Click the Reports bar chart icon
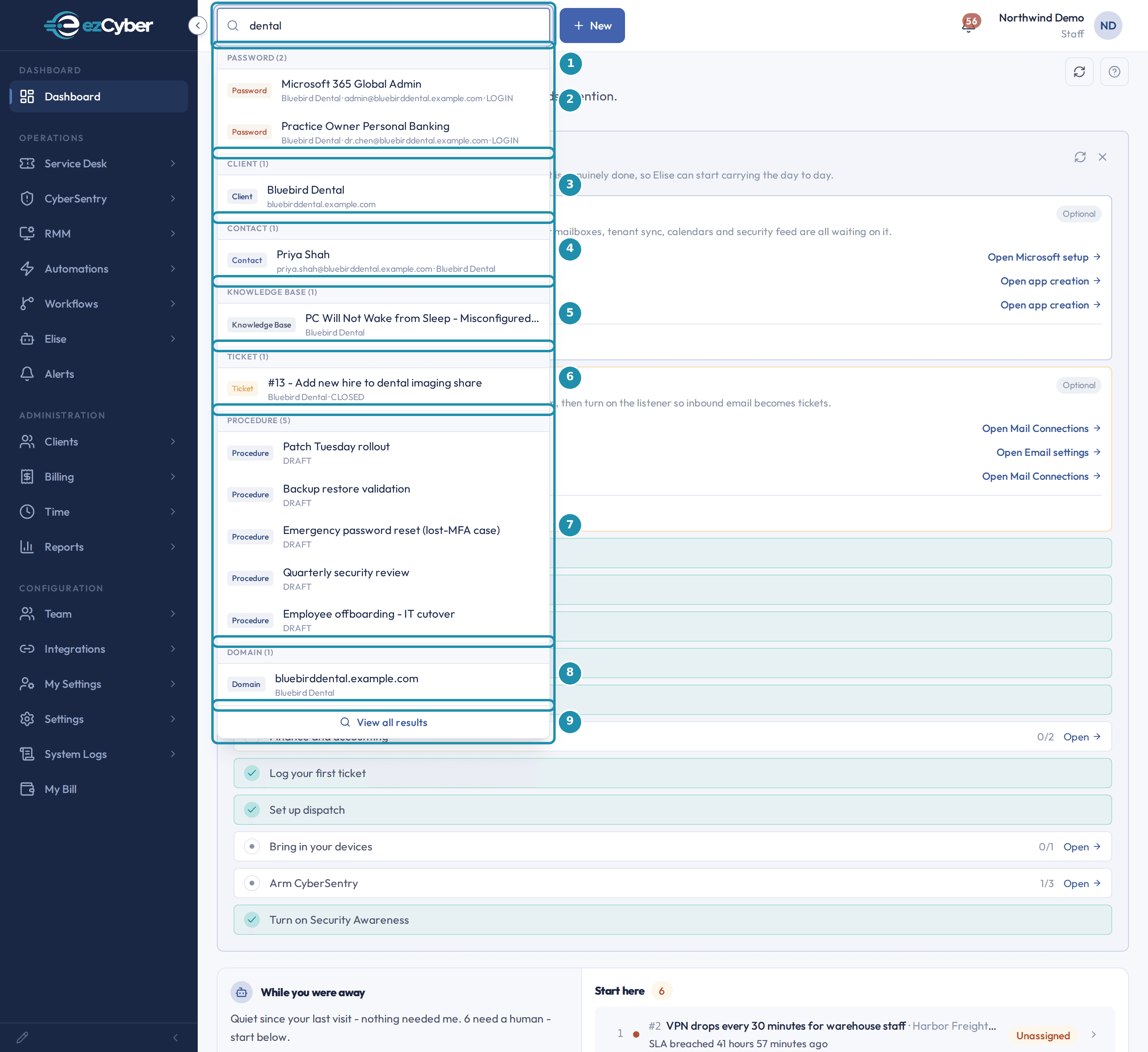The height and width of the screenshot is (1052, 1148). tap(27, 546)
